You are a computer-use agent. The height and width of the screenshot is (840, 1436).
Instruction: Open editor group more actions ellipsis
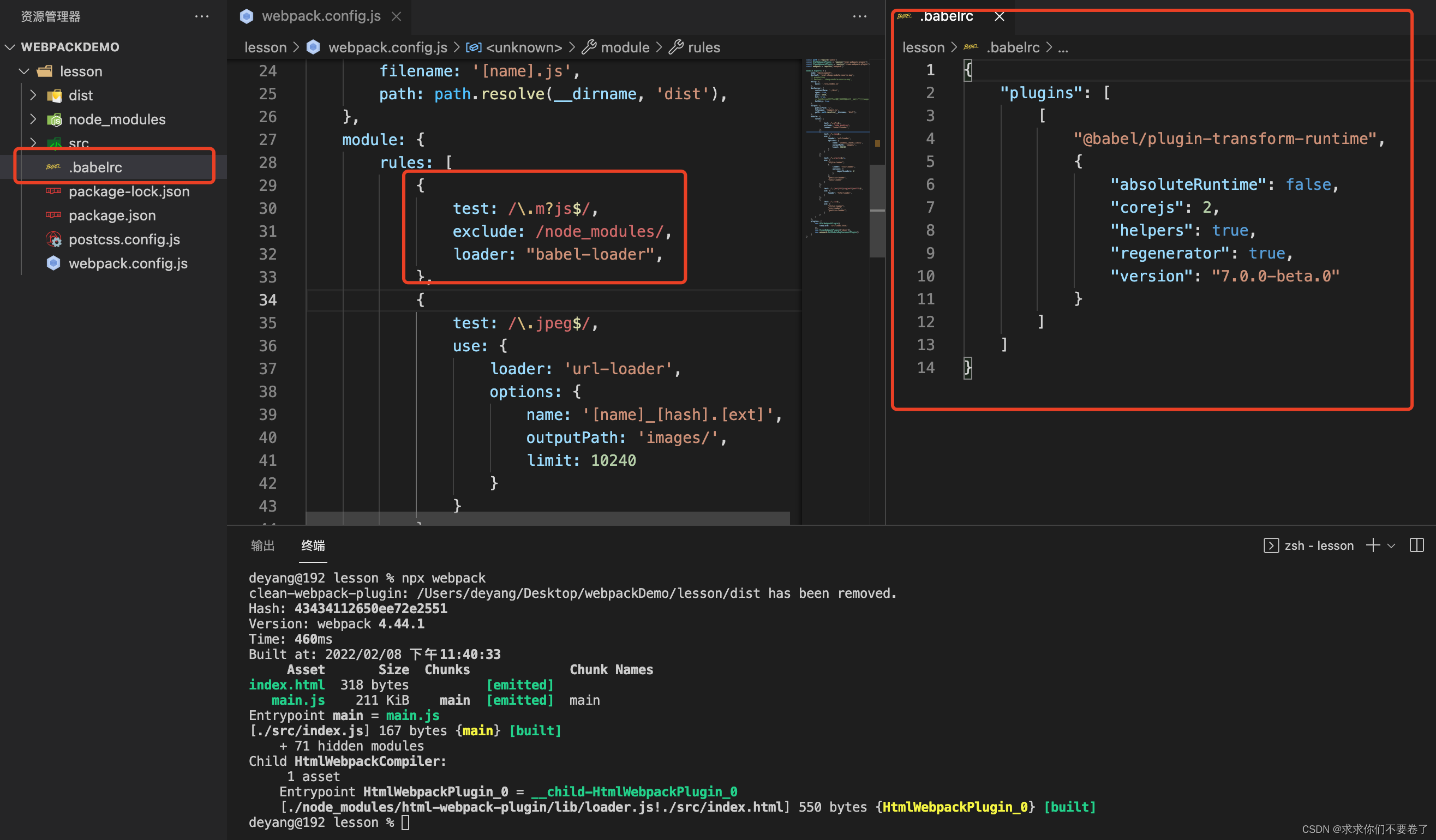coord(859,16)
